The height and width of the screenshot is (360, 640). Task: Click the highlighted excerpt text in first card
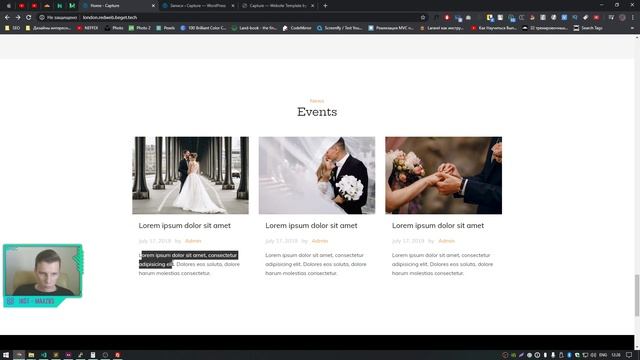[188, 260]
